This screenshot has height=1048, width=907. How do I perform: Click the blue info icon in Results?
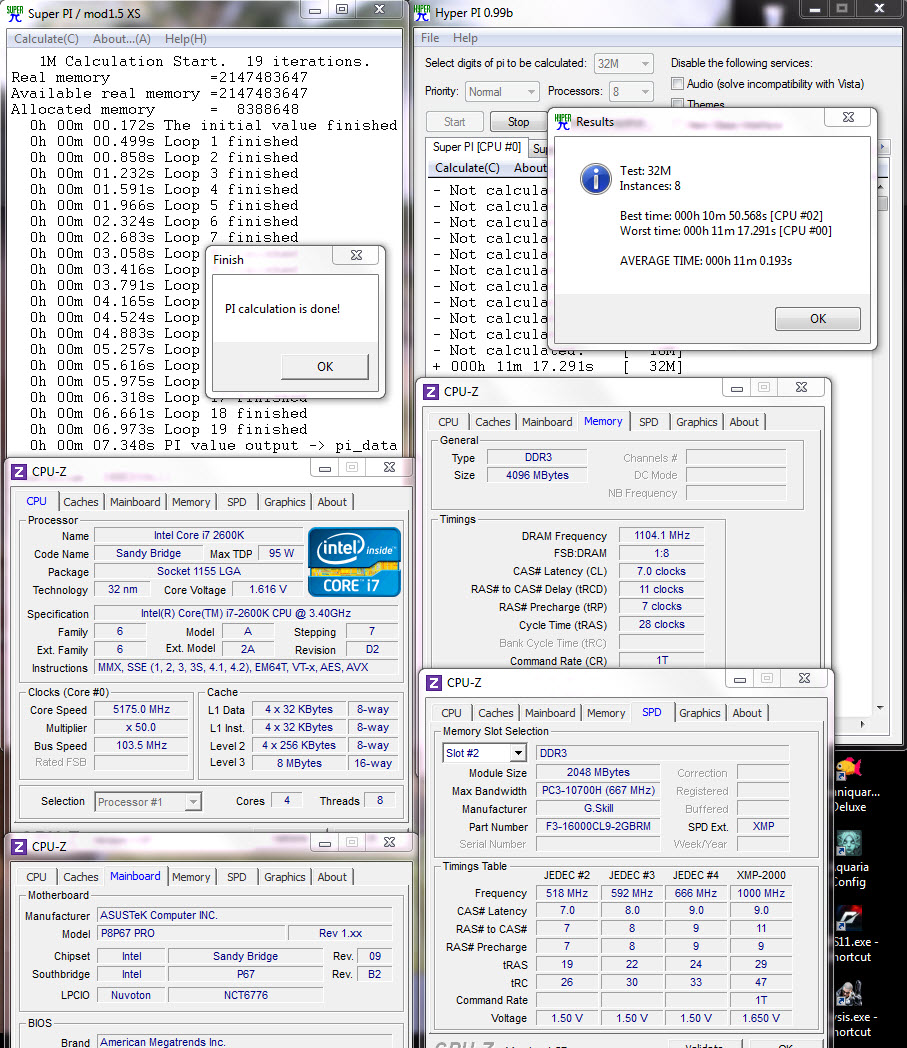click(x=595, y=178)
